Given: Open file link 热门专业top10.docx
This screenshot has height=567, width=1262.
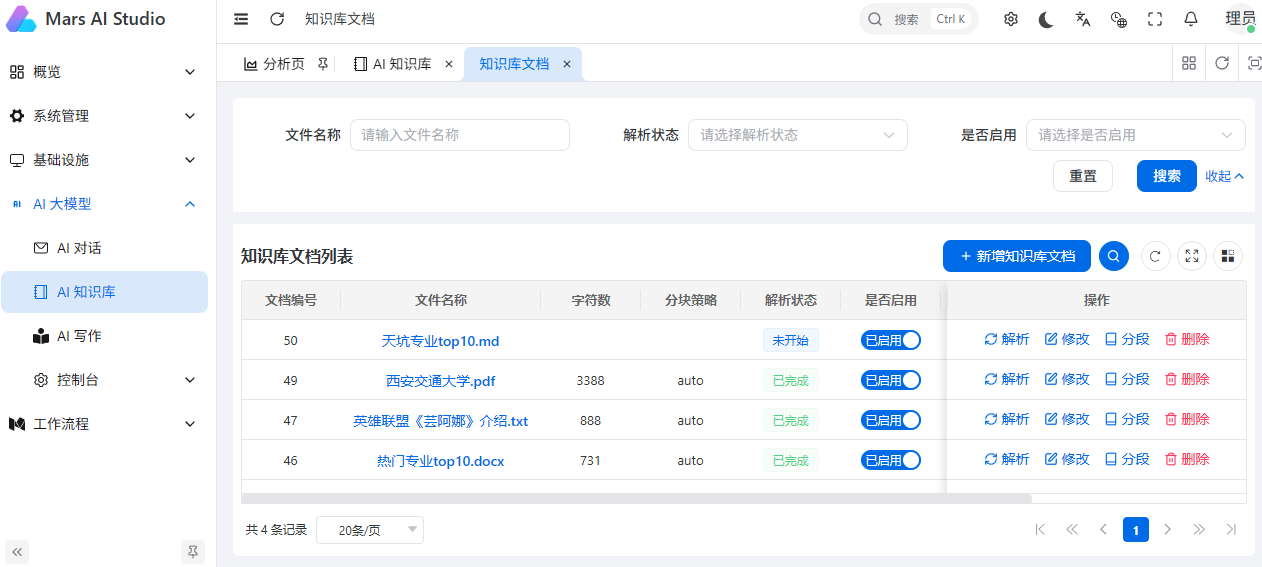Looking at the screenshot, I should click(x=440, y=461).
